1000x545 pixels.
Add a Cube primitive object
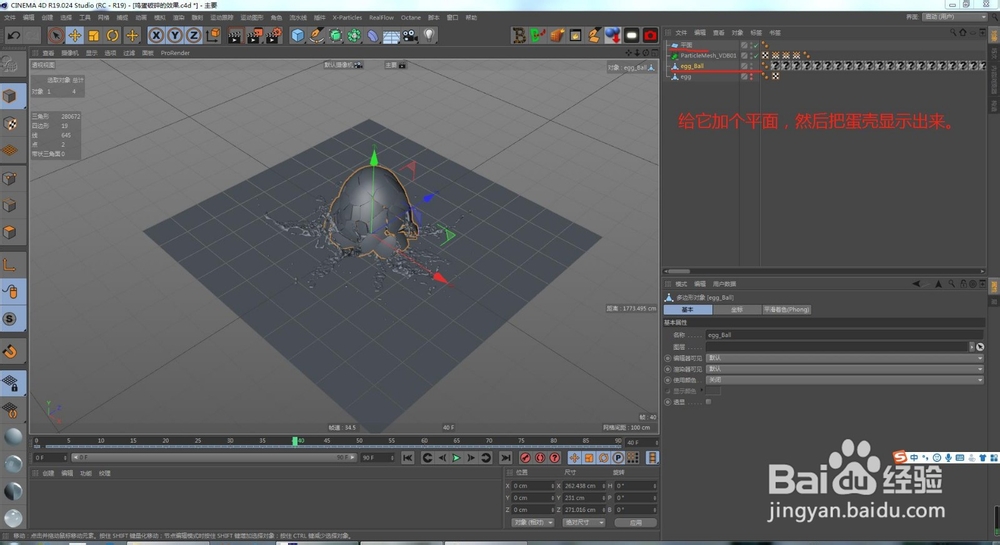[x=298, y=36]
